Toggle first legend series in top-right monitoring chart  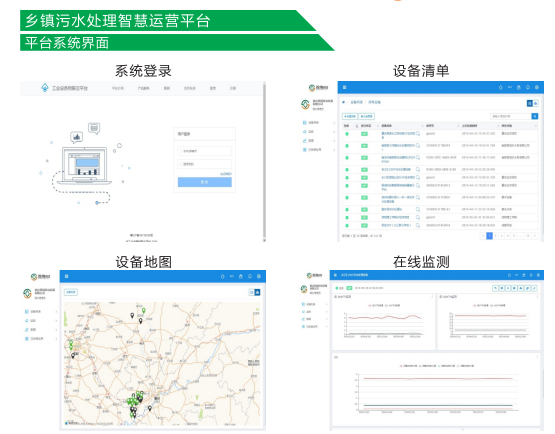481,305
